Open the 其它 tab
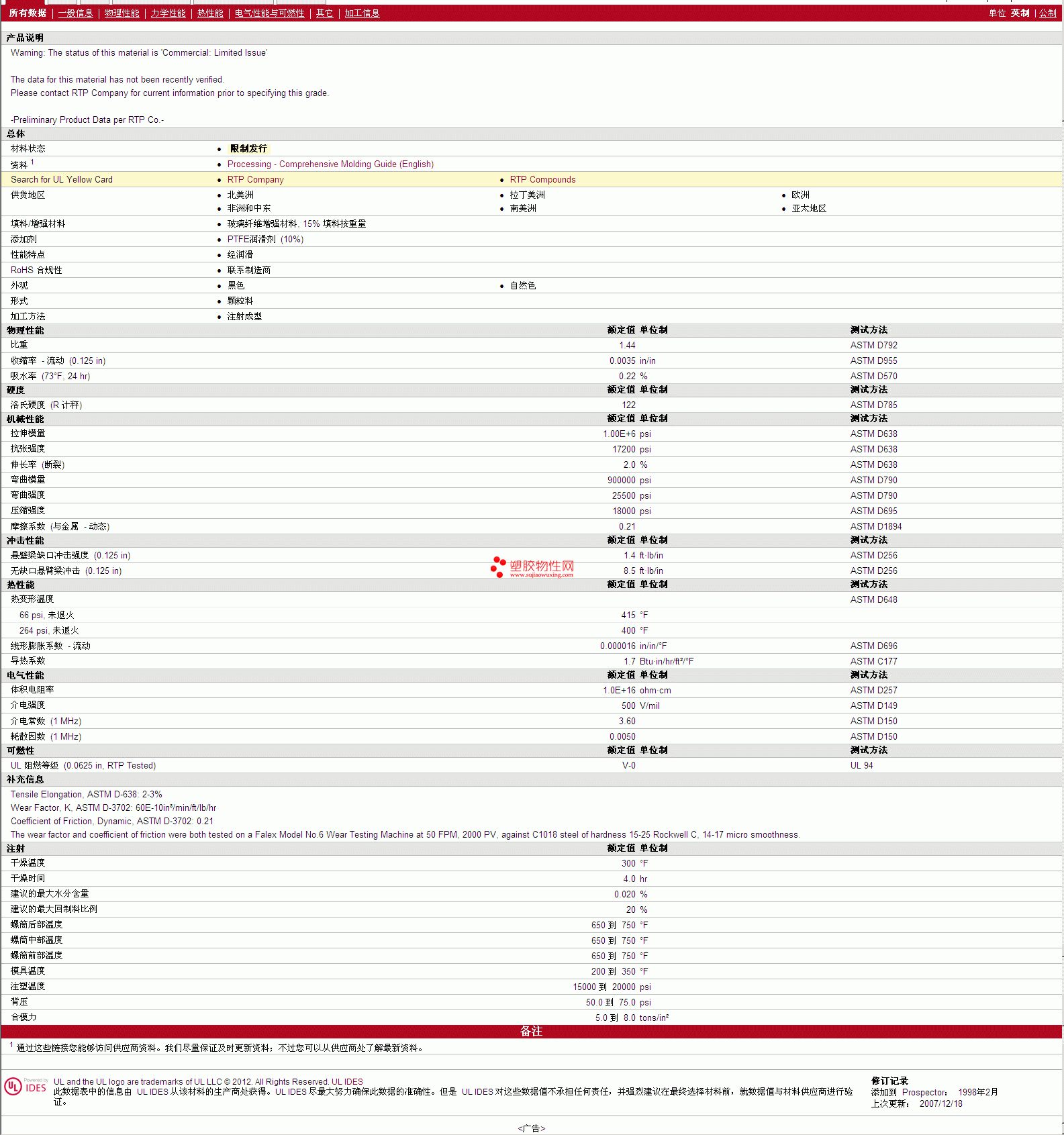 tap(324, 13)
